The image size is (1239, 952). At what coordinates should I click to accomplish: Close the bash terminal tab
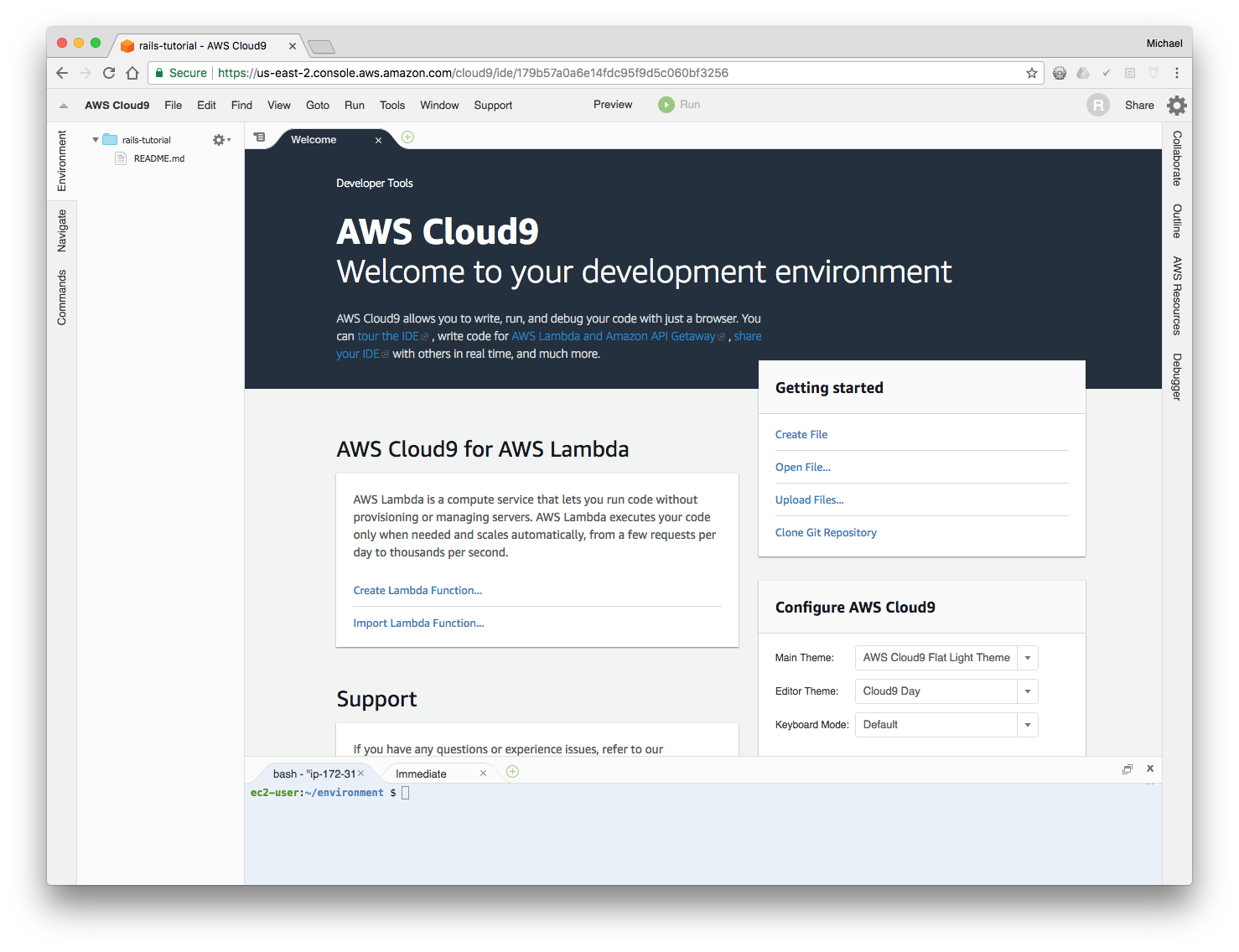(x=361, y=773)
